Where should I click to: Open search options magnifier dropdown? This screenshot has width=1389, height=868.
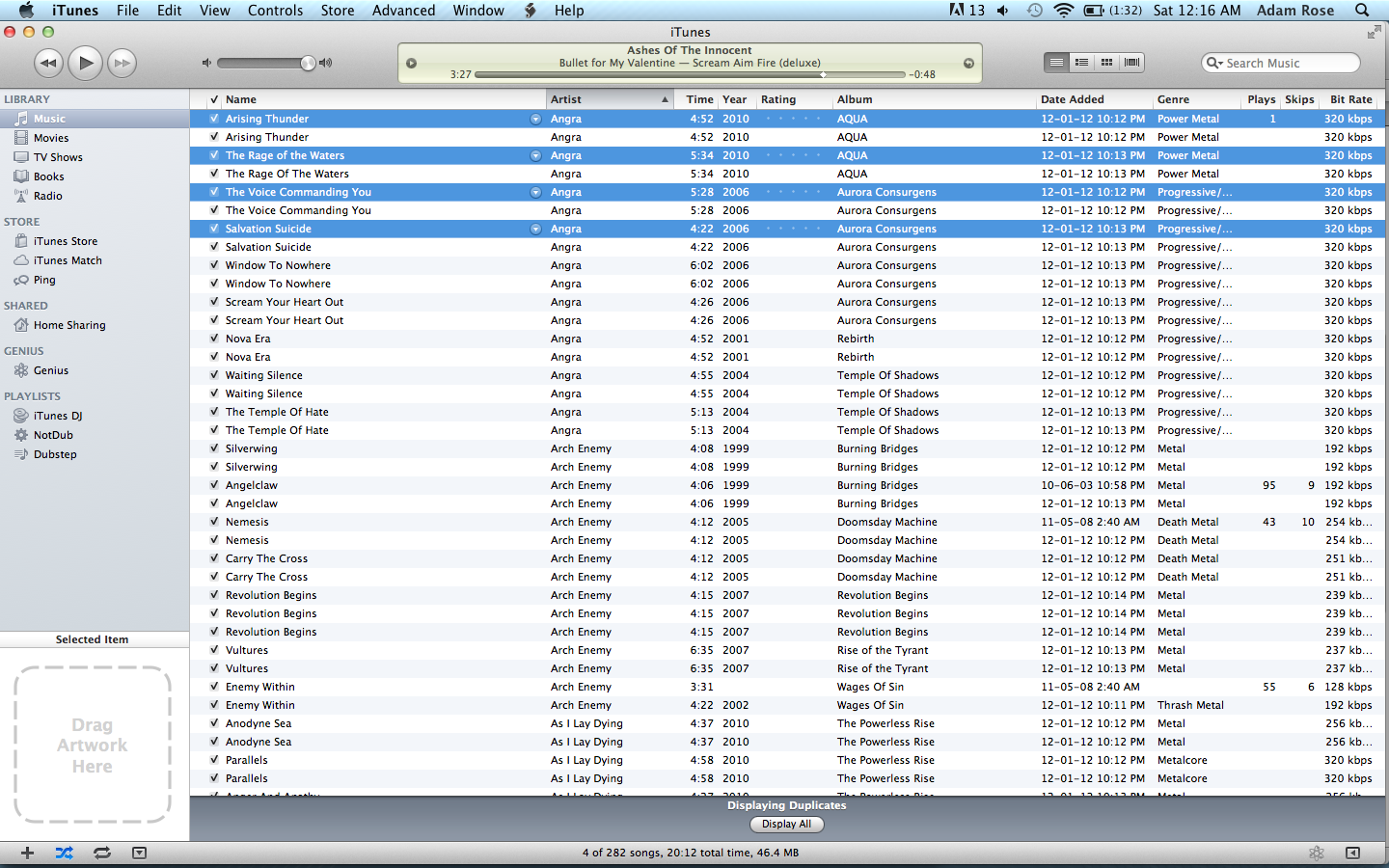point(1214,63)
